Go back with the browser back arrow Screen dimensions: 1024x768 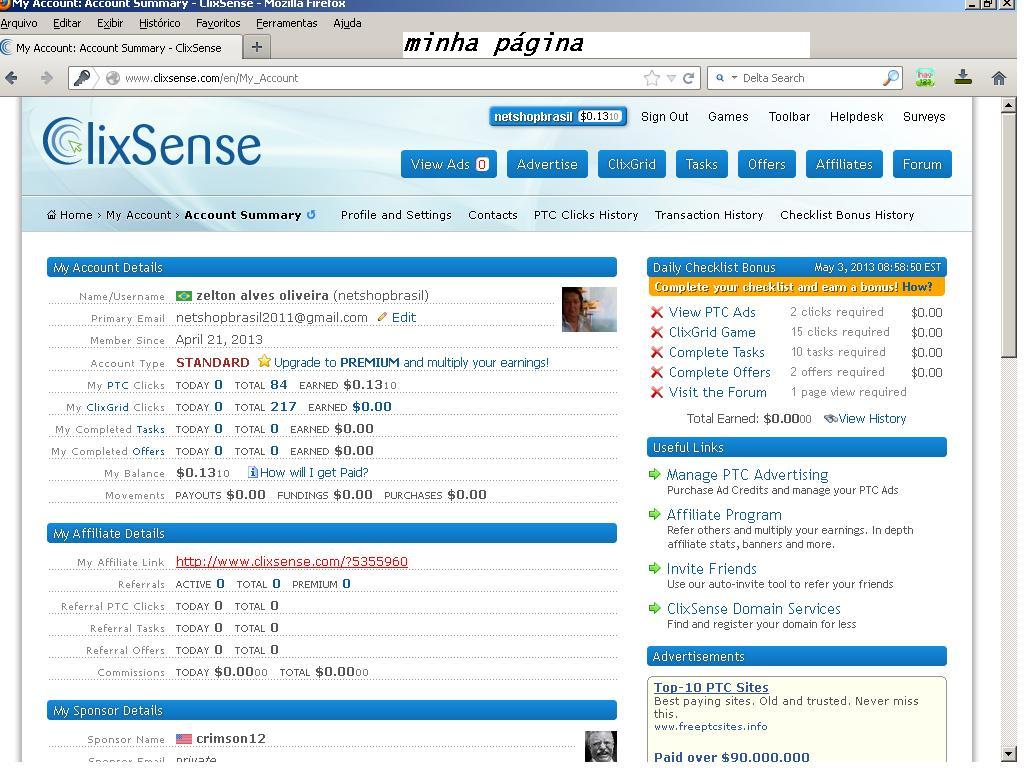tap(11, 78)
